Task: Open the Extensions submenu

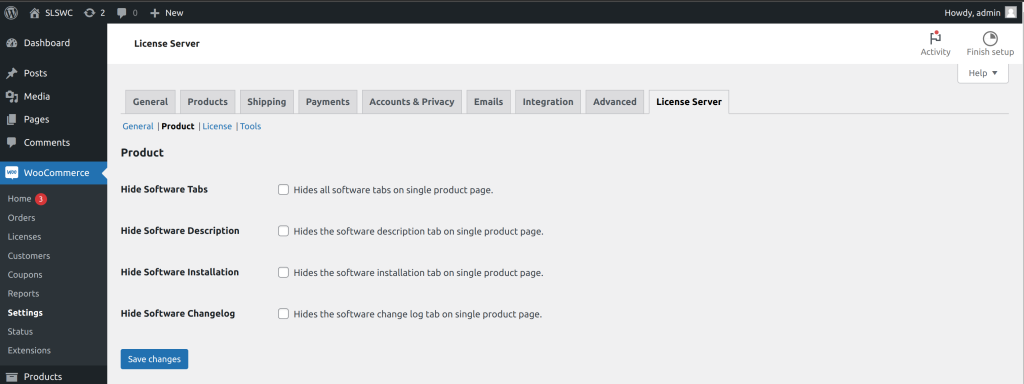Action: [29, 350]
